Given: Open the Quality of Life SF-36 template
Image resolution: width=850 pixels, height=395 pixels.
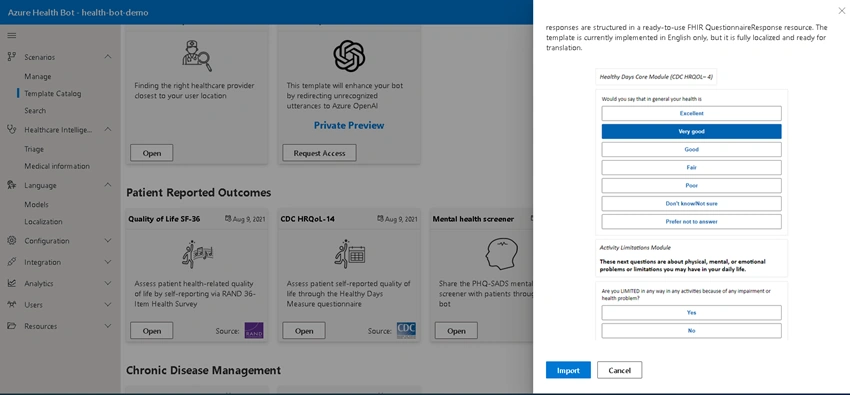Looking at the screenshot, I should 152,331.
